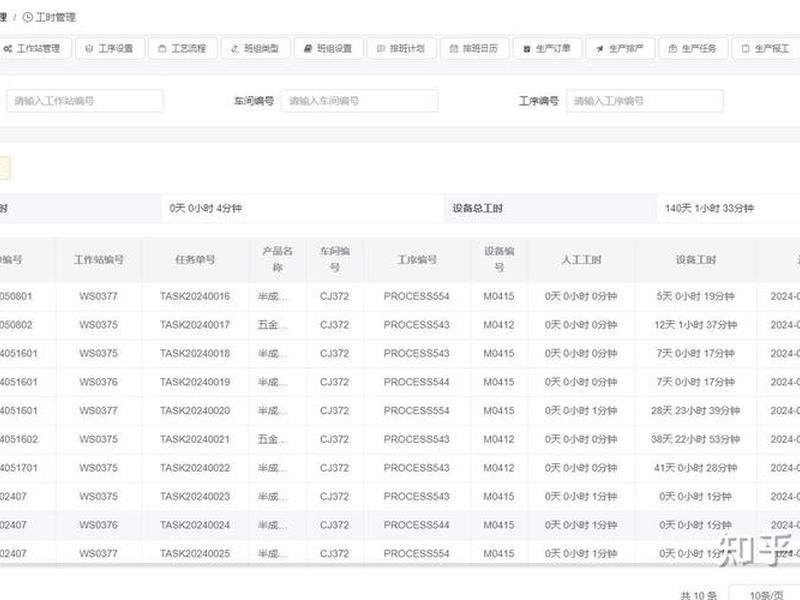This screenshot has width=800, height=600.
Task: Select the TASK20240022 cell
Action: coord(195,468)
